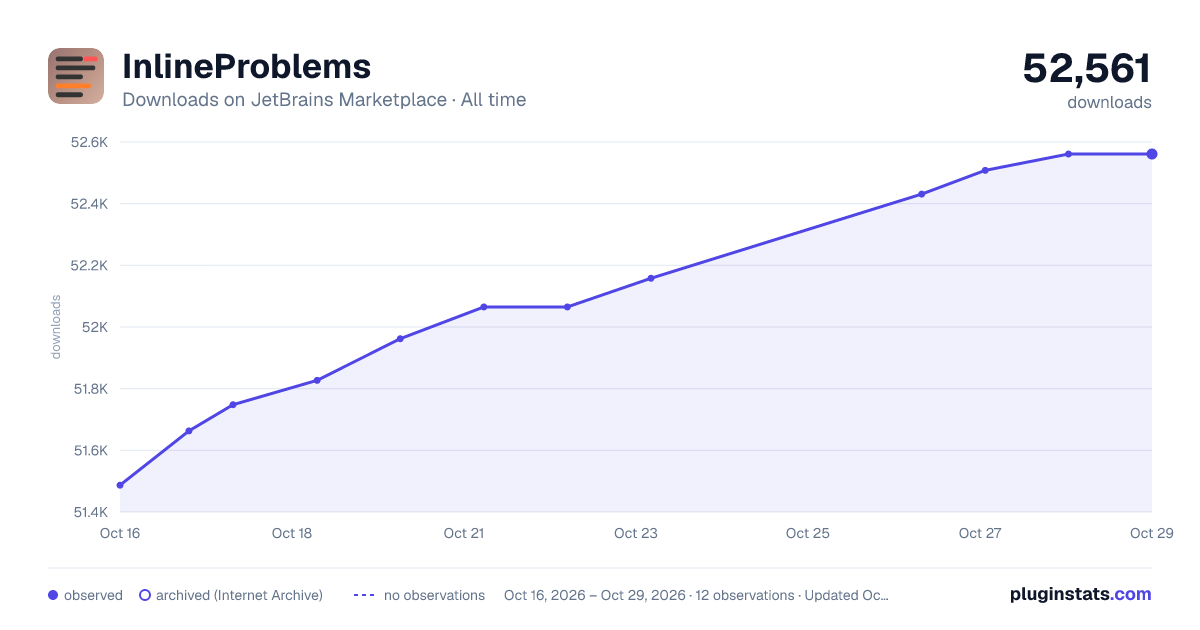Click the dashed 'no observations' legend line
Viewport: 1200px width, 630px height.
[364, 595]
